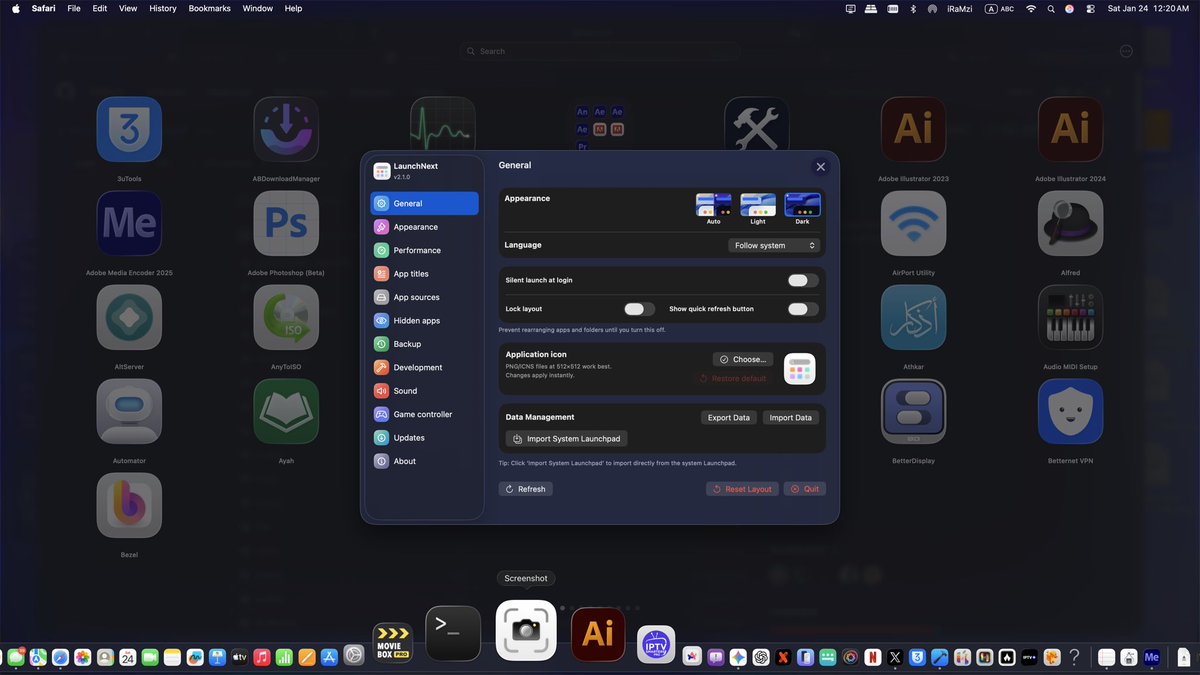Click the Reset Layout button

pos(742,489)
